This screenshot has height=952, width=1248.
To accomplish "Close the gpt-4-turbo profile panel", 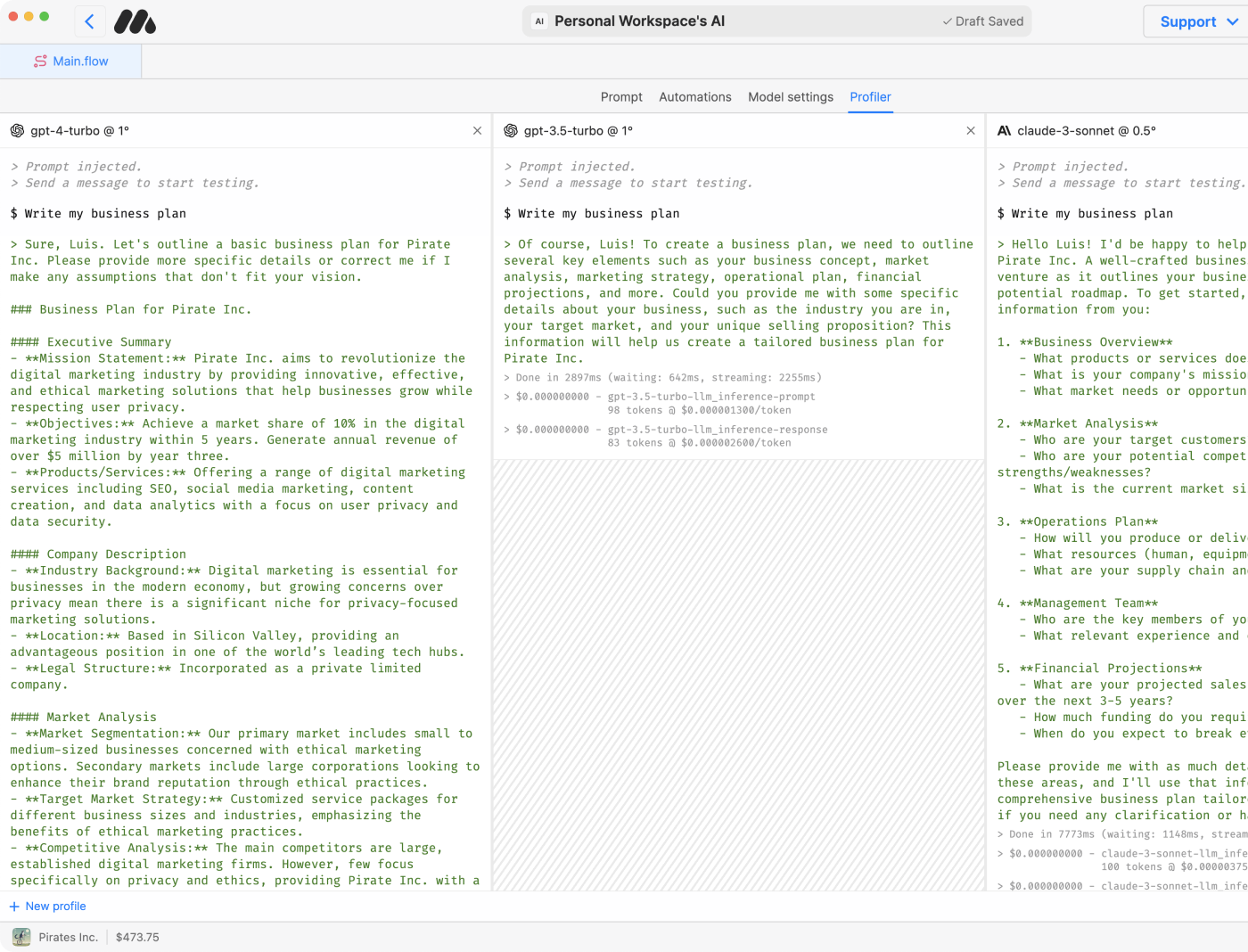I will tap(477, 131).
